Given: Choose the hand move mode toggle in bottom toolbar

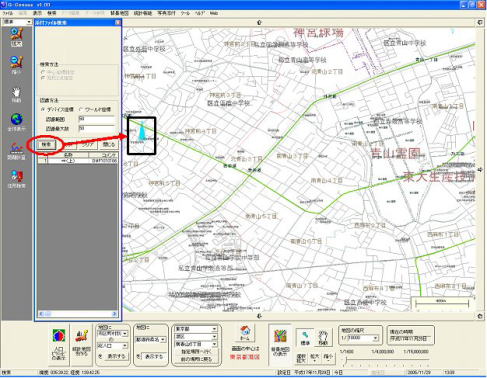Looking at the screenshot, I should 323,337.
